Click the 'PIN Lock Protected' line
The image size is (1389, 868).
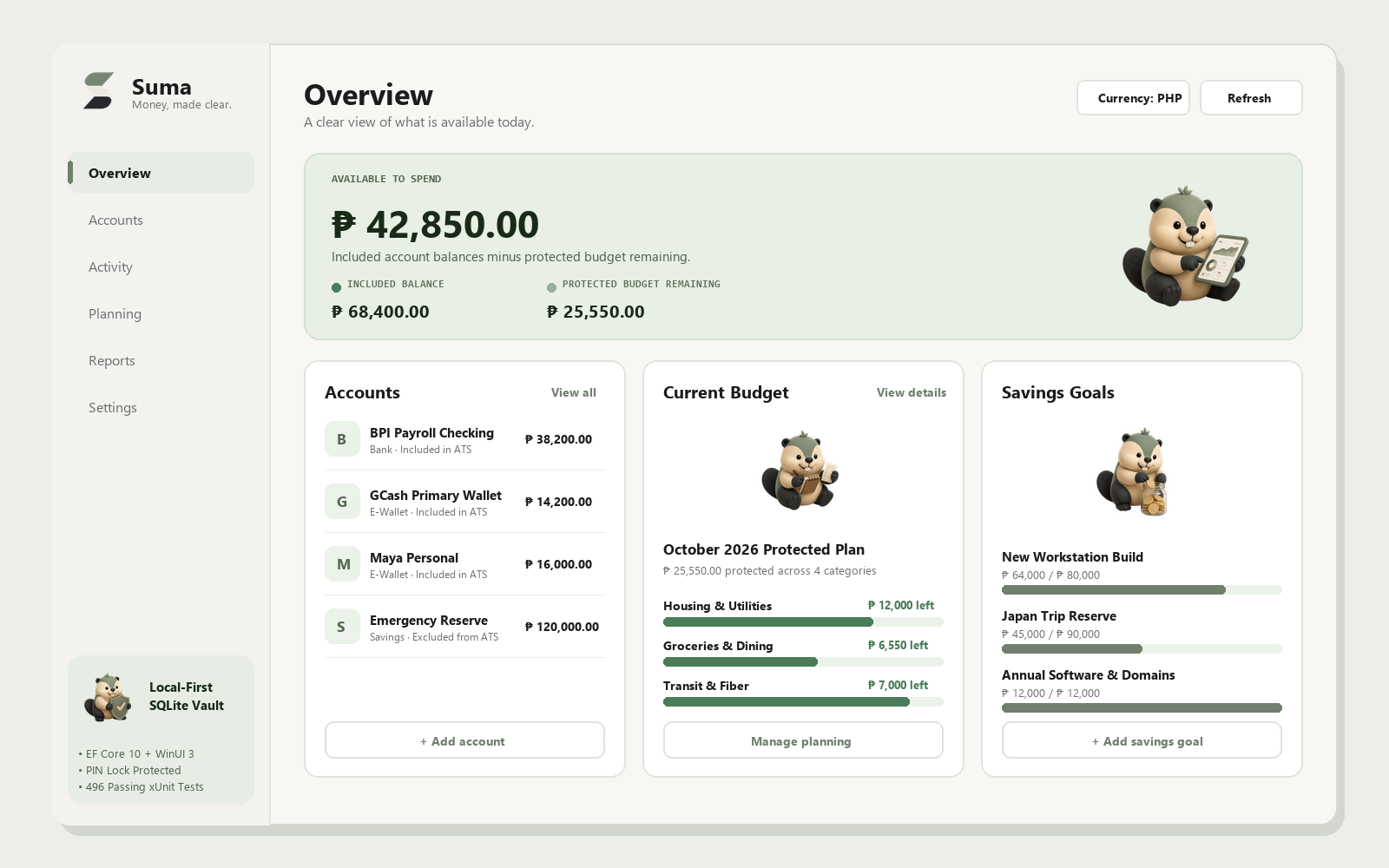pyautogui.click(x=129, y=770)
